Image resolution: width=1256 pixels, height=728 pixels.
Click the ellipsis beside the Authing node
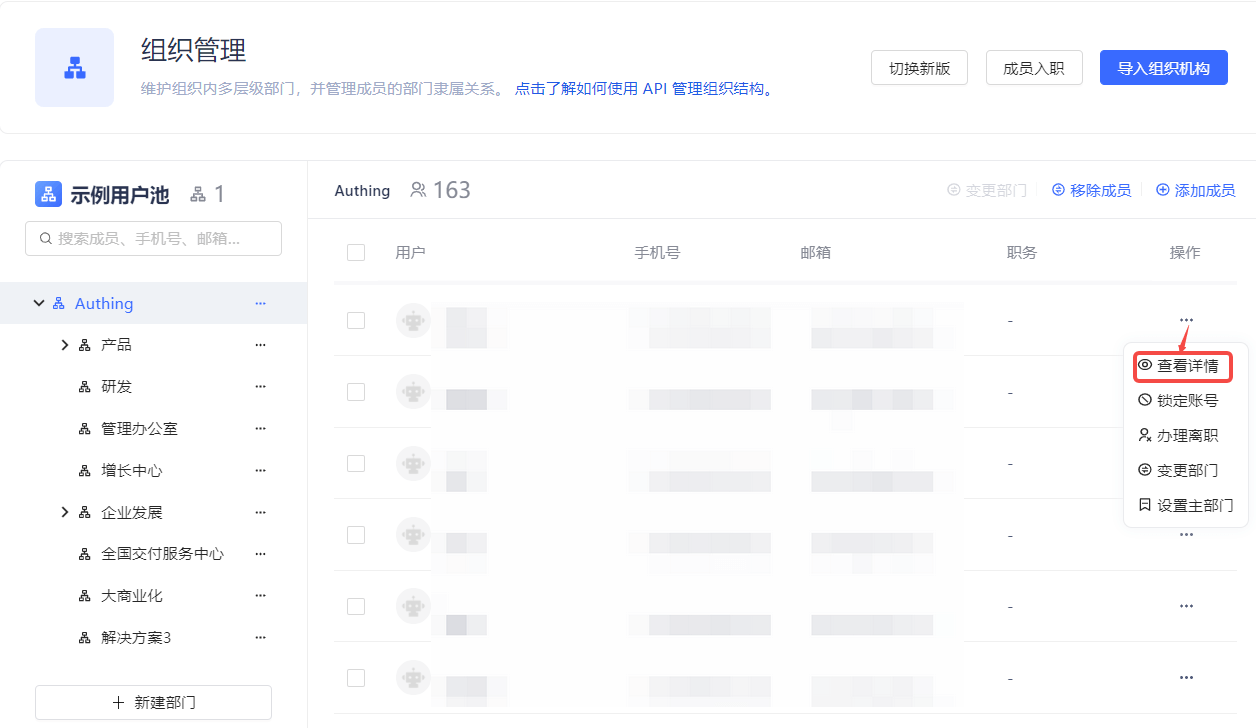coord(260,303)
